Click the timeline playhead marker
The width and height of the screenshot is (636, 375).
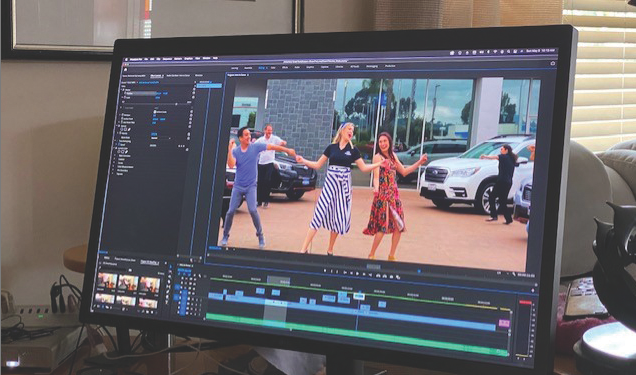point(359,291)
